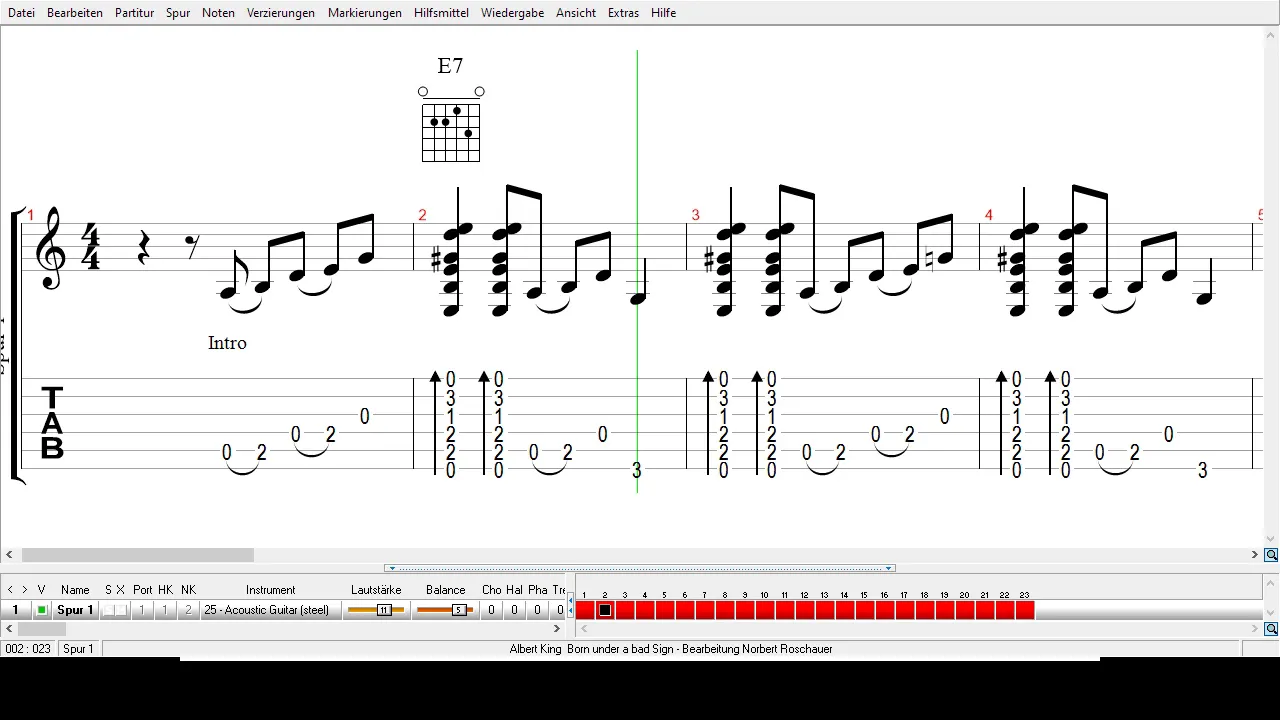Open the HK channel value for Spur 1
Viewport: 1280px width, 720px height.
[165, 610]
